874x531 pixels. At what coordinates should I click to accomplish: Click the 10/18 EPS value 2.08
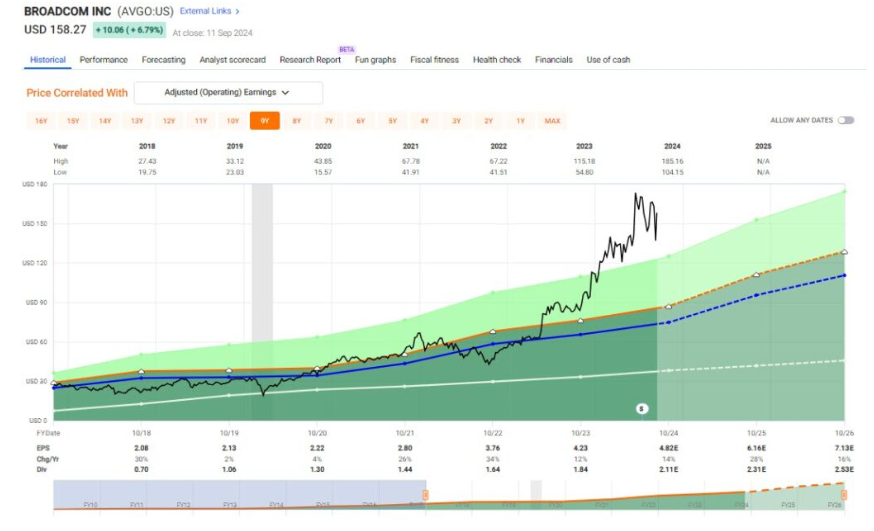pos(142,448)
